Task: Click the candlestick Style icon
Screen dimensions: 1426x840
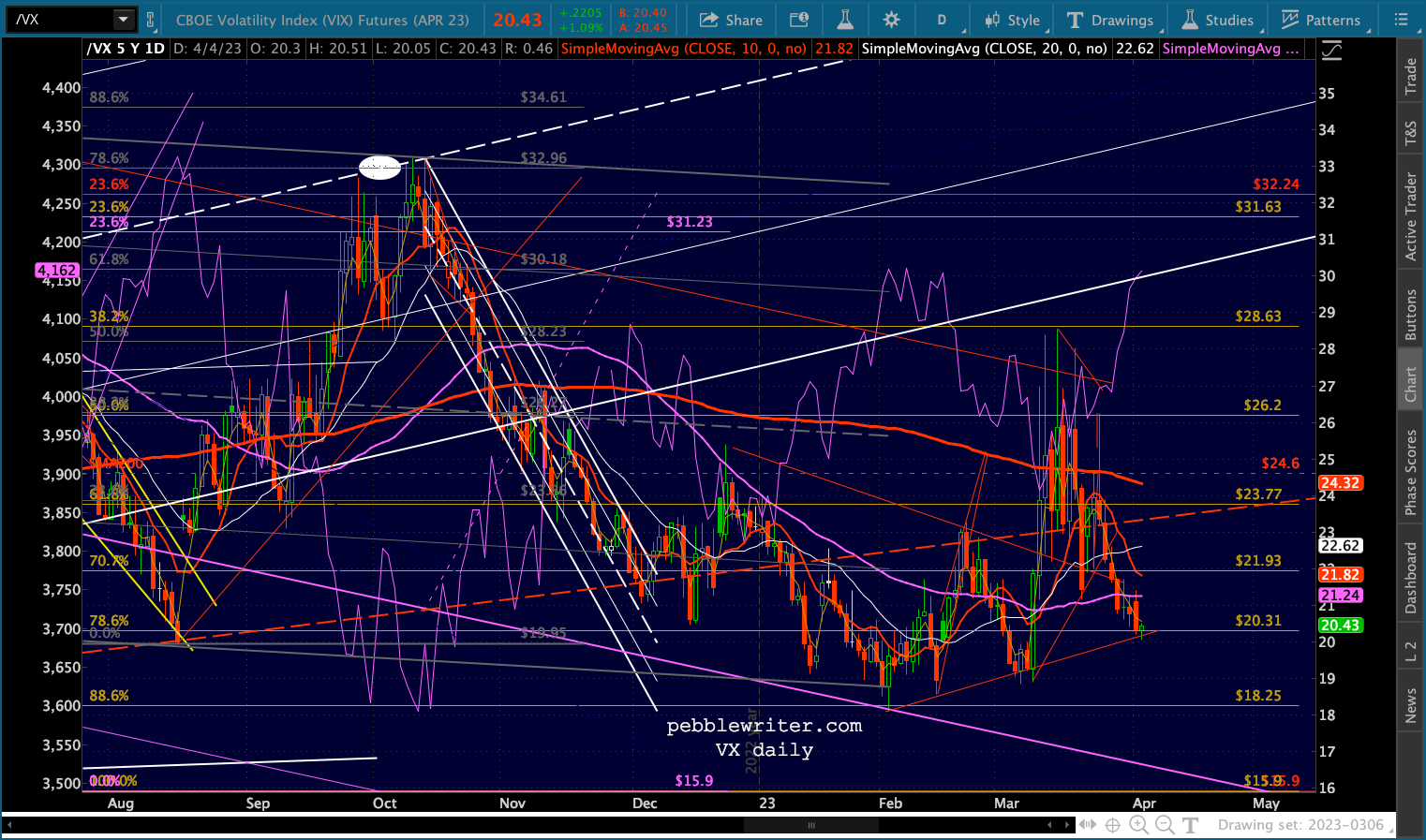Action: tap(992, 20)
